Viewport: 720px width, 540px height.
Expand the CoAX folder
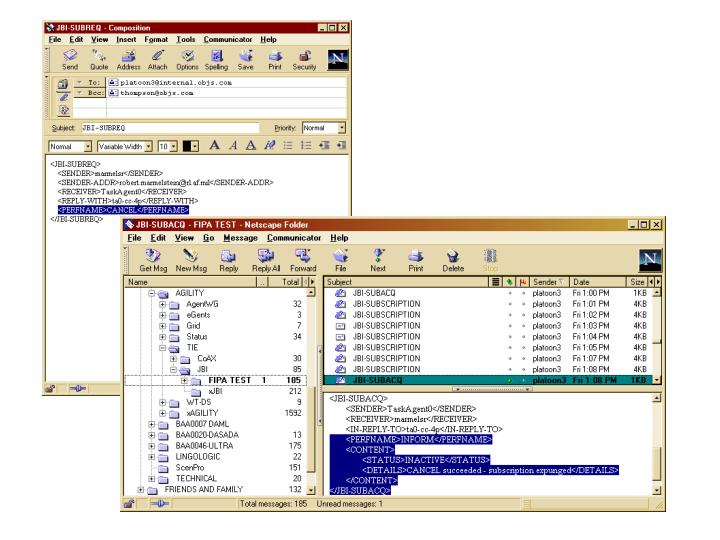point(174,358)
